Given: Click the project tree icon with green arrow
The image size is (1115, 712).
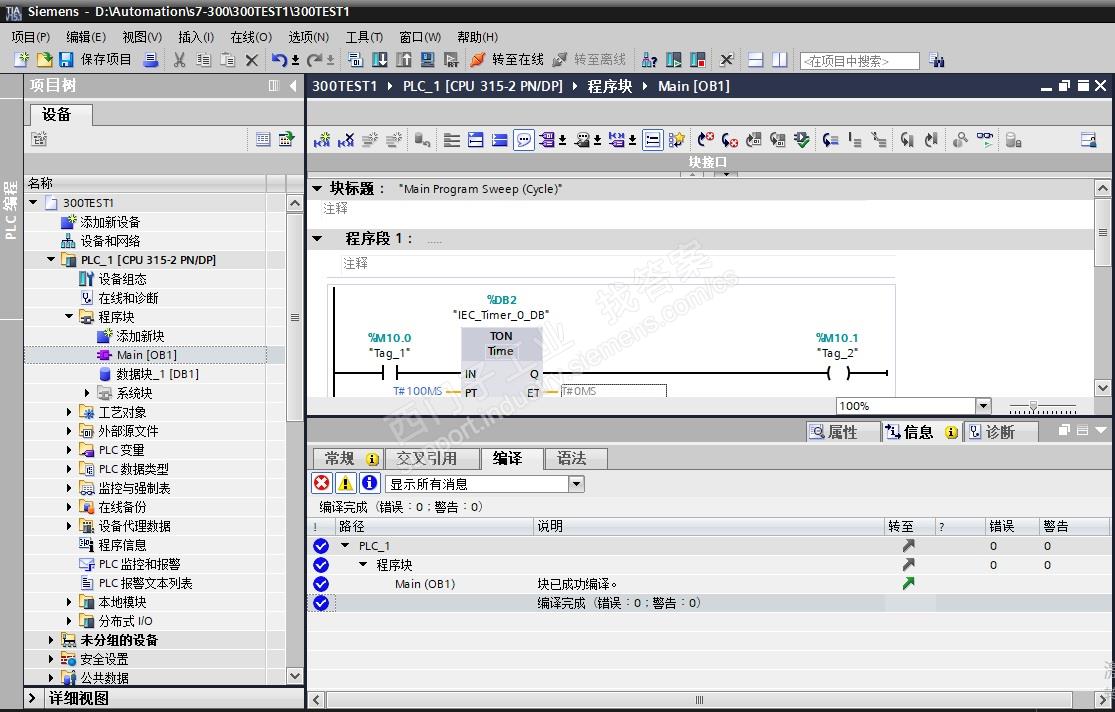Looking at the screenshot, I should point(286,139).
